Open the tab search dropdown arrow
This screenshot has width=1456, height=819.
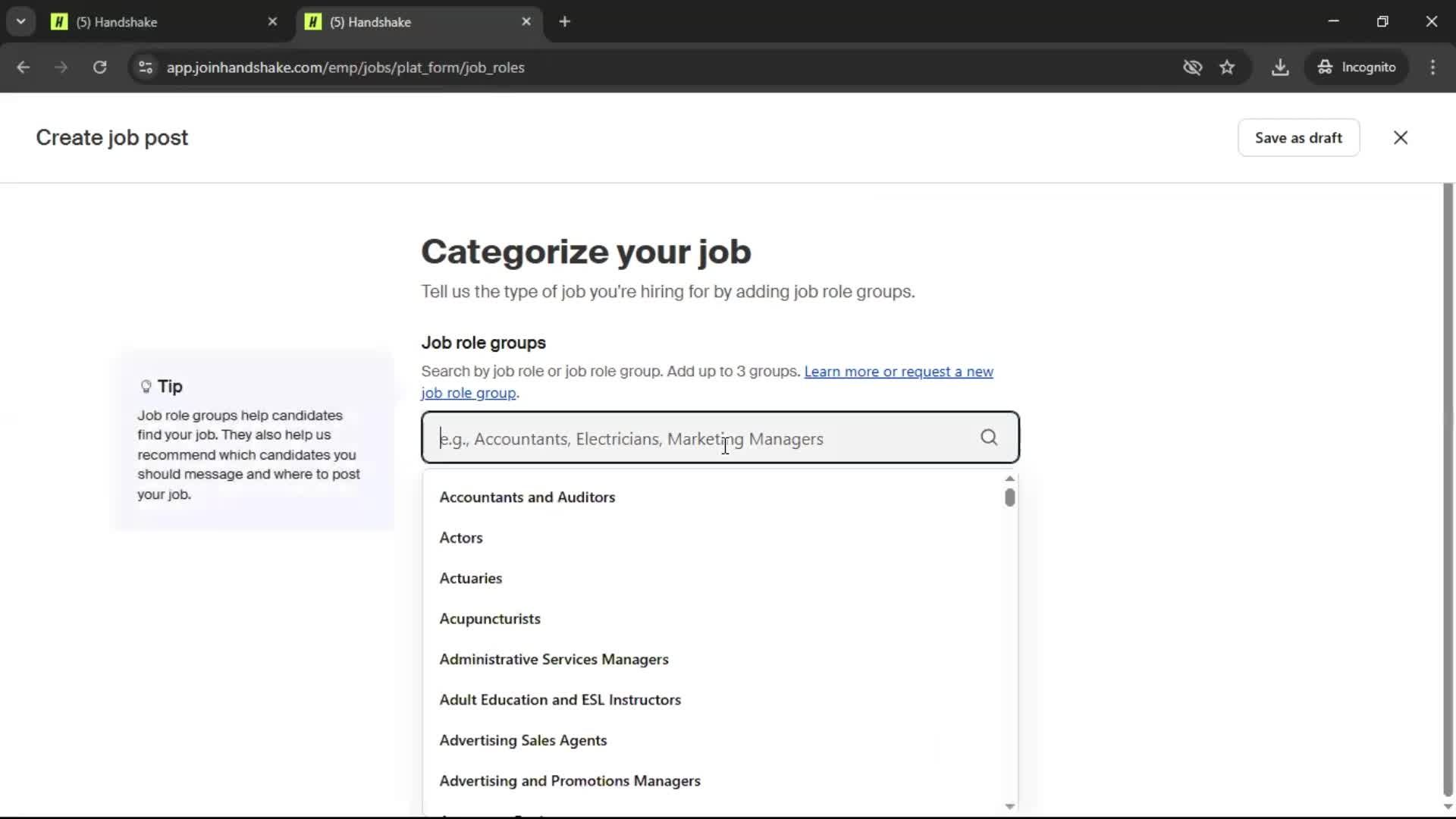click(x=21, y=22)
